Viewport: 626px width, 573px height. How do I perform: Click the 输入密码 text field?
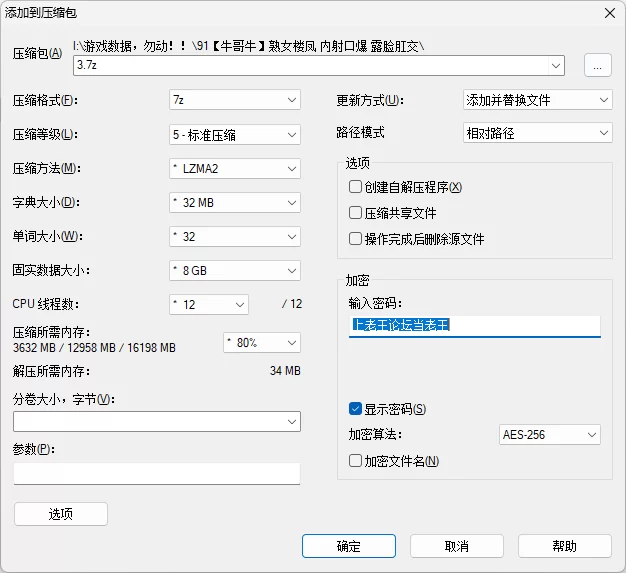tap(474, 326)
